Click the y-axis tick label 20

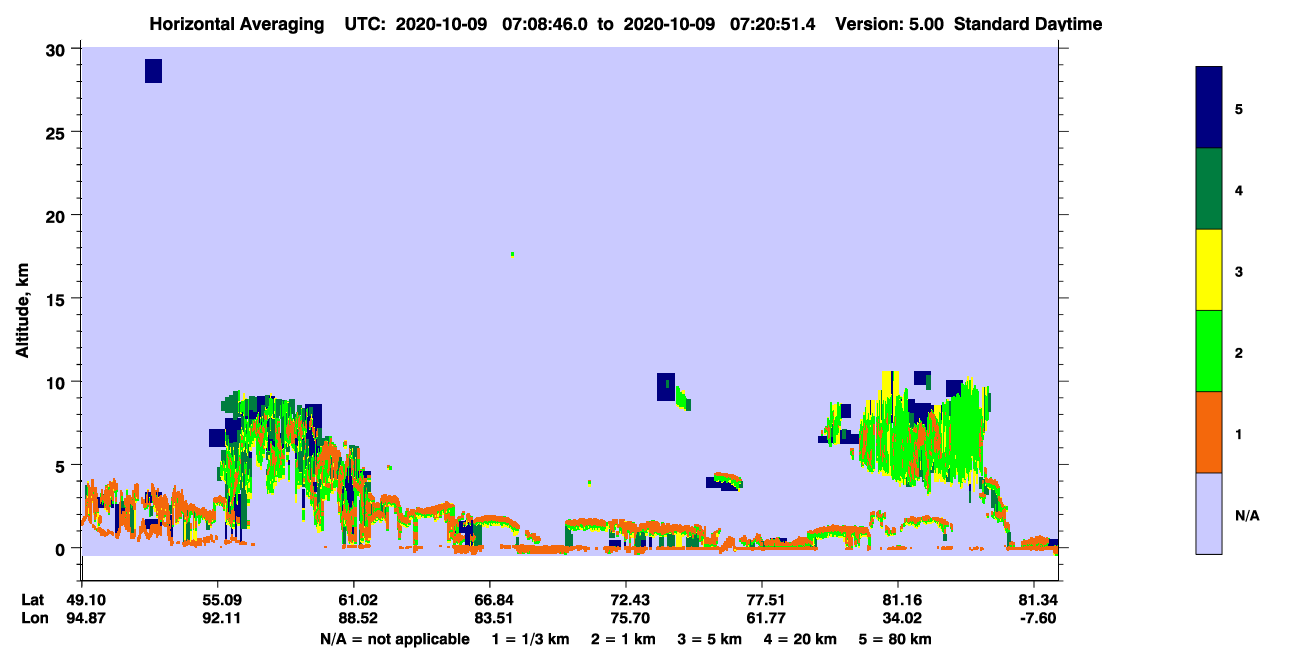(x=57, y=215)
